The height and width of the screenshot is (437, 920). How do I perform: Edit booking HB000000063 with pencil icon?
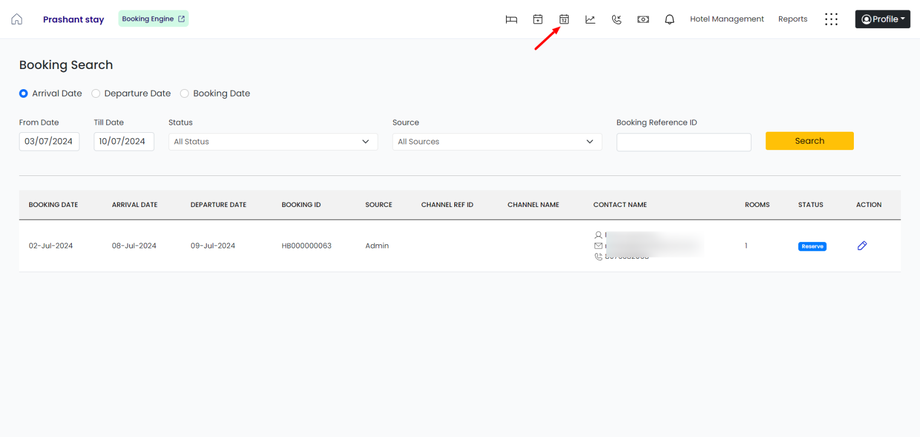click(x=862, y=245)
